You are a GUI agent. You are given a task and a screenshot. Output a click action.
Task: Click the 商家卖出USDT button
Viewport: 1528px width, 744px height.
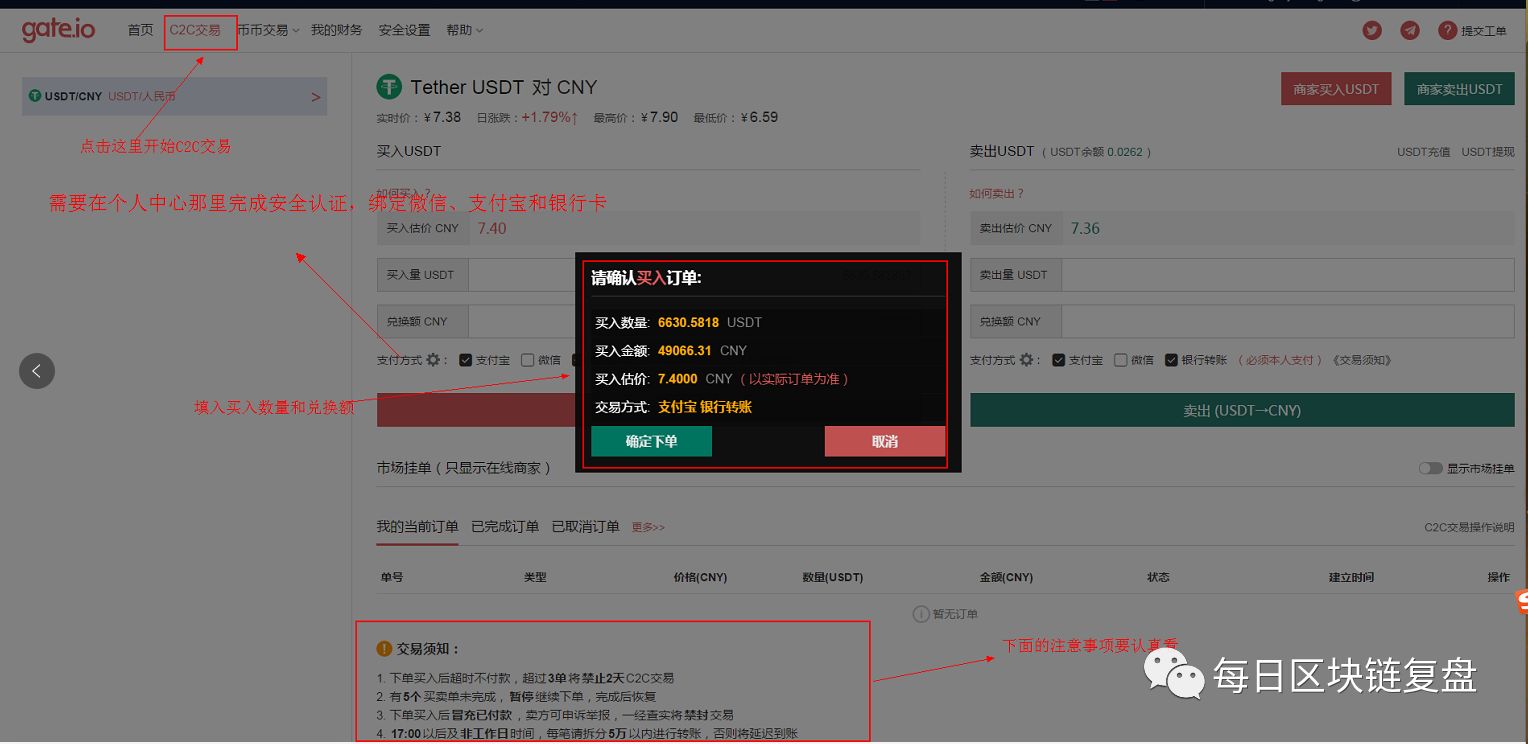point(1459,88)
